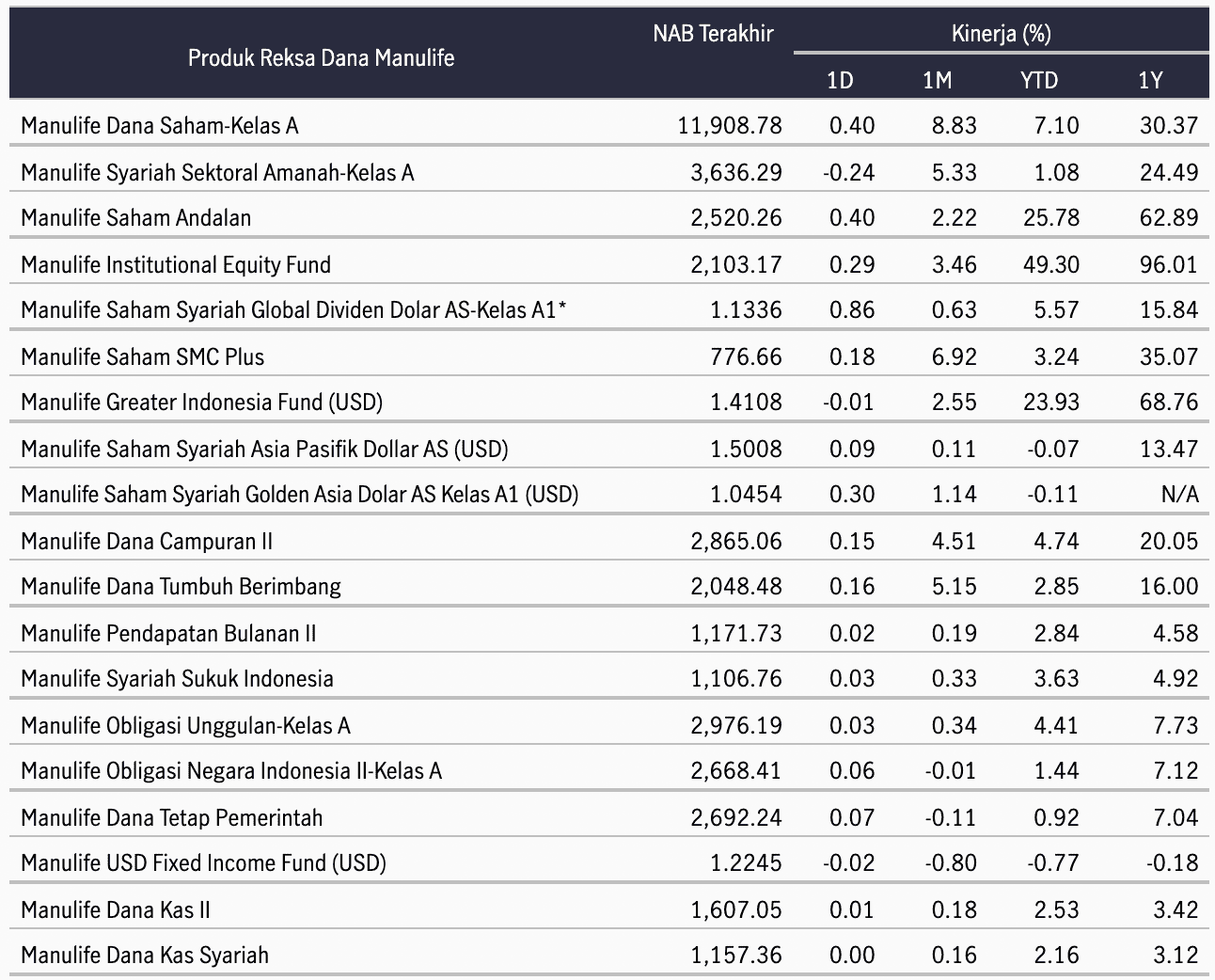This screenshot has width=1215, height=980.
Task: Click the N/A value for Golden Asia
Action: coord(1179,495)
